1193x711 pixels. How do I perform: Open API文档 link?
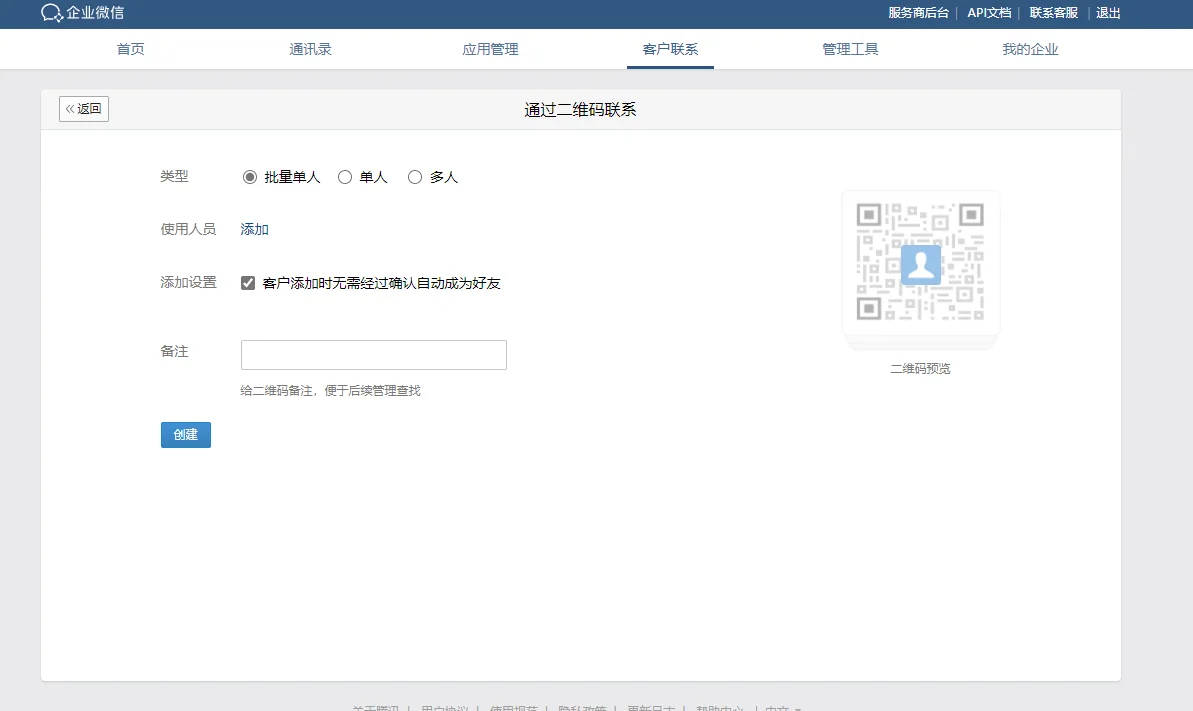989,13
